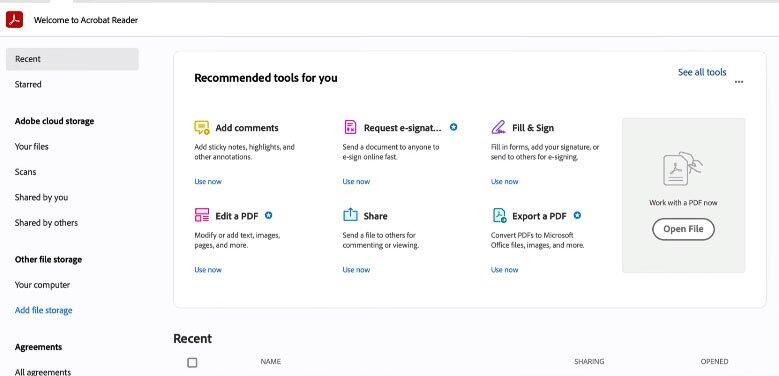Image resolution: width=779 pixels, height=376 pixels.
Task: Click the Fill & Sign tool title
Action: point(533,128)
